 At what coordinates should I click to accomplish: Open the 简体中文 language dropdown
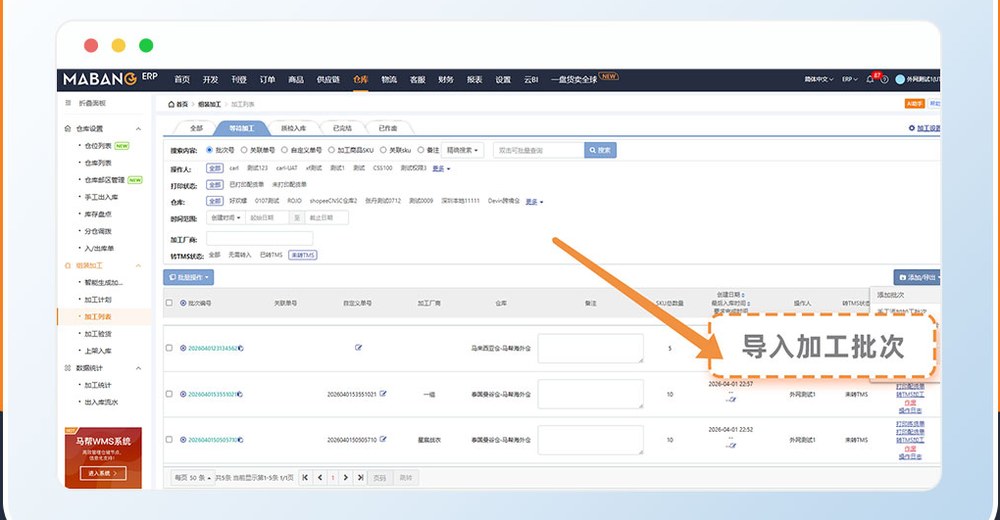(x=819, y=79)
